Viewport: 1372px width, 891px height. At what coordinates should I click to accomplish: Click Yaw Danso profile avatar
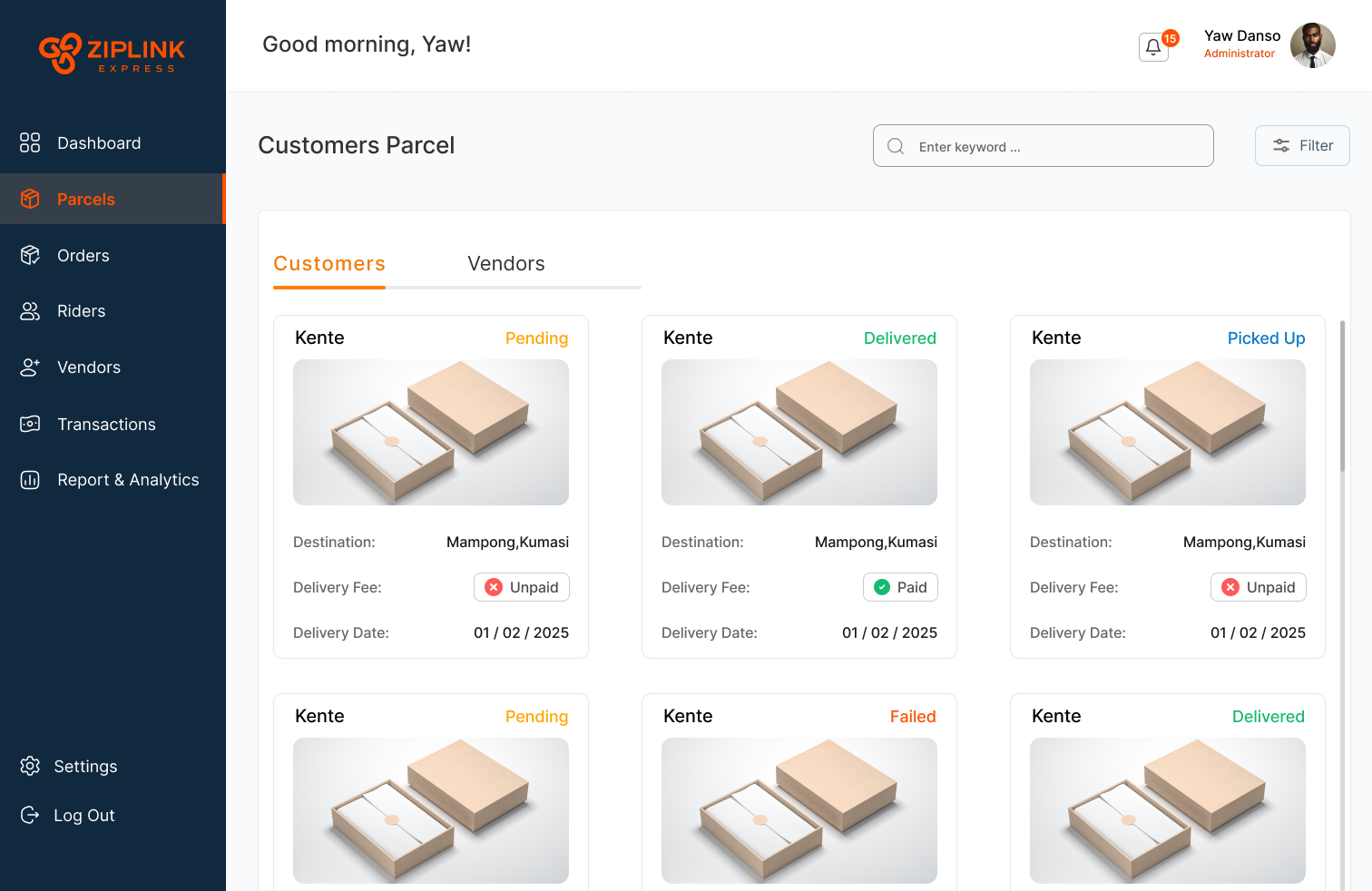click(1312, 45)
